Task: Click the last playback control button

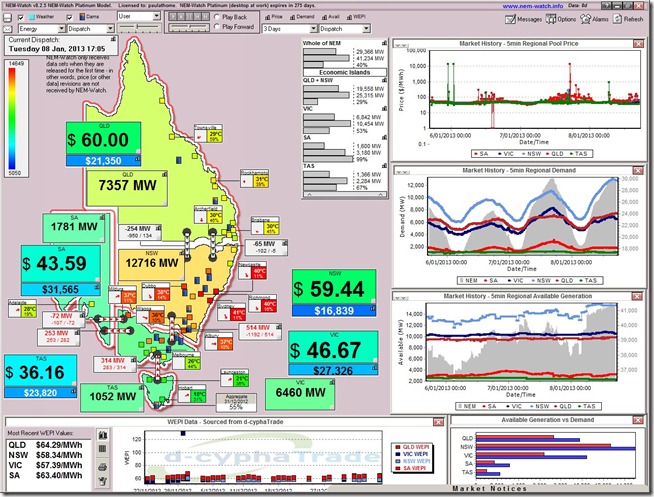Action: (x=205, y=16)
